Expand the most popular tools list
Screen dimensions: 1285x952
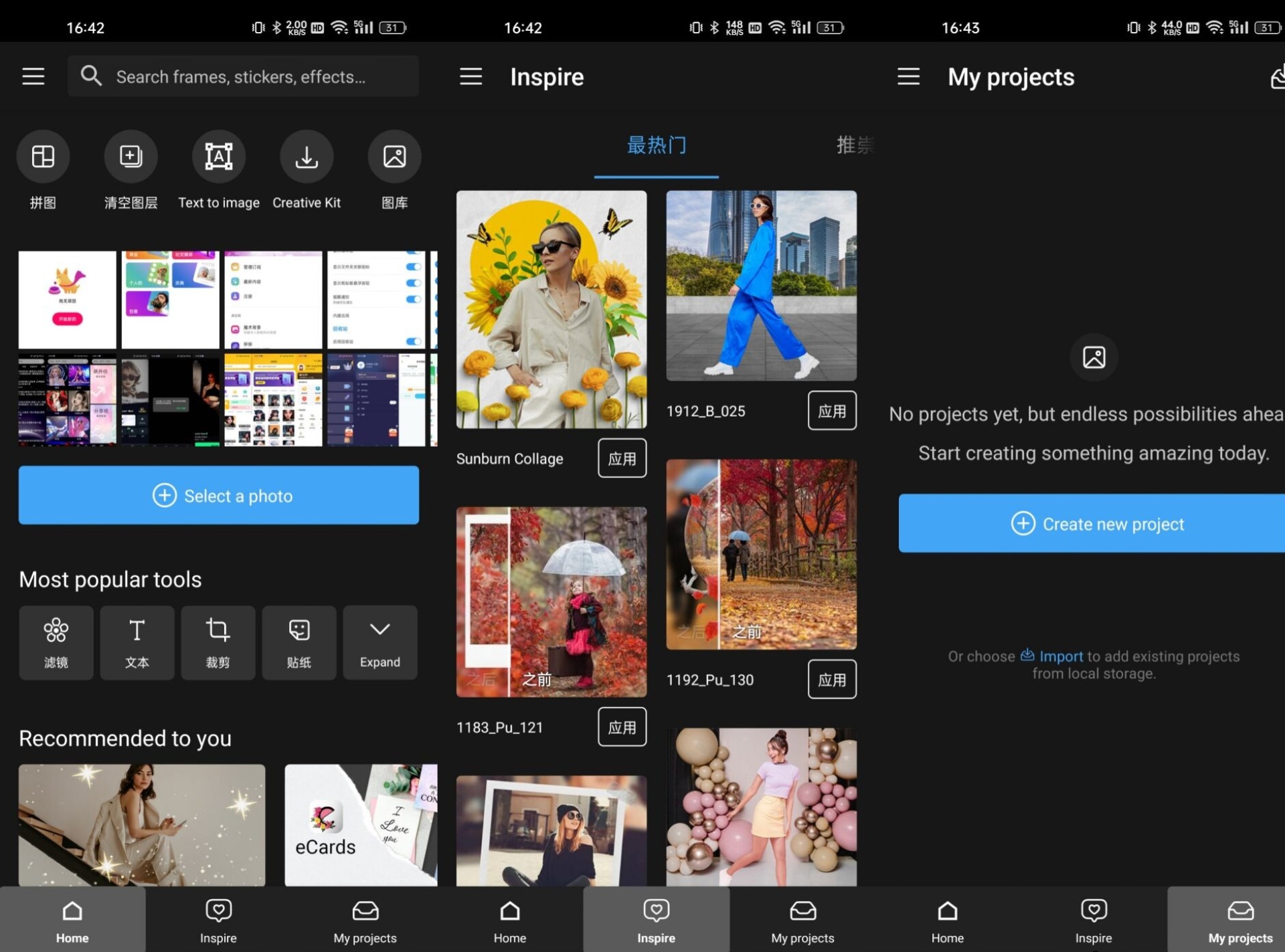click(x=380, y=642)
